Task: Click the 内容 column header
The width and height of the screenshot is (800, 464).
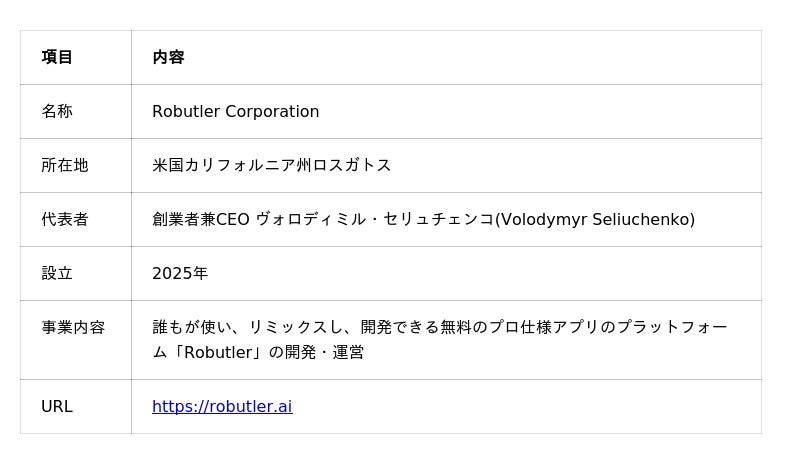Action: pos(168,57)
